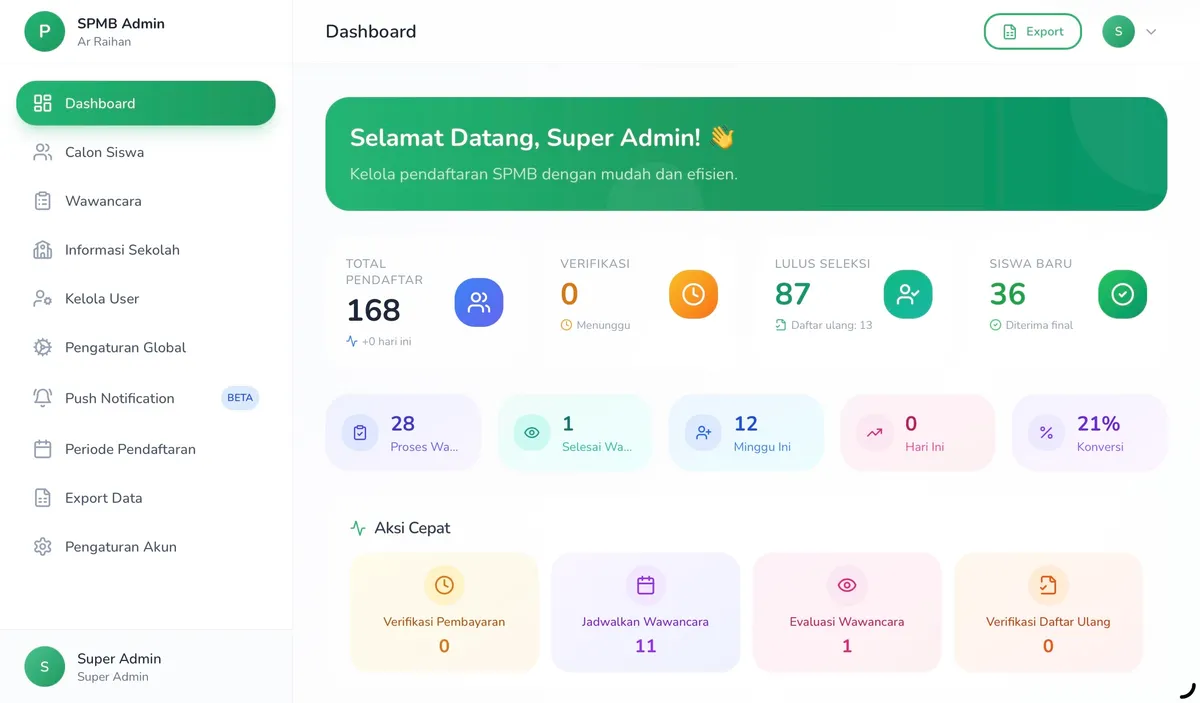The height and width of the screenshot is (703, 1200).
Task: Expand the profile dropdown in top right
Action: coord(1150,31)
